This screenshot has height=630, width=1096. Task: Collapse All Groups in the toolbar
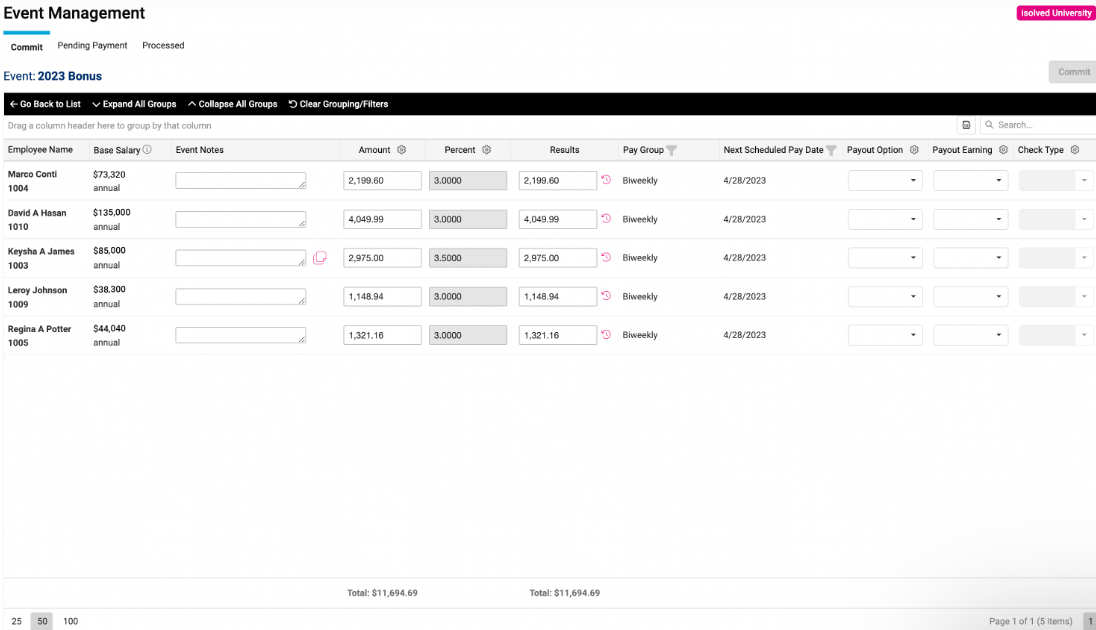tap(232, 104)
